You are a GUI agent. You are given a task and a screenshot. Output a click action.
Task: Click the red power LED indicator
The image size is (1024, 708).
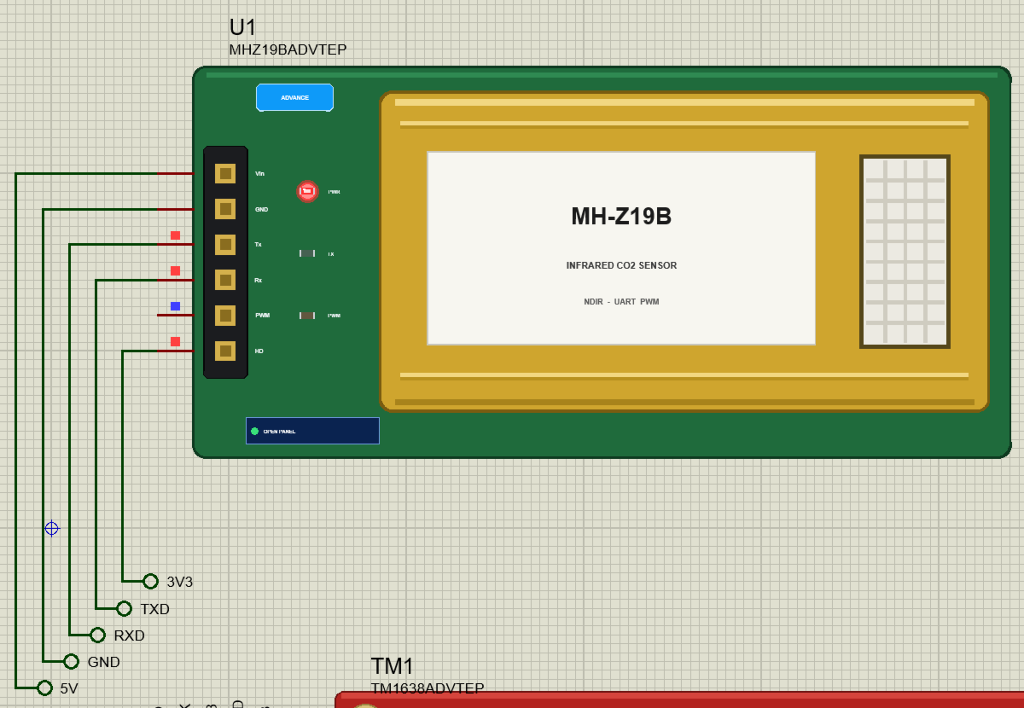point(308,191)
